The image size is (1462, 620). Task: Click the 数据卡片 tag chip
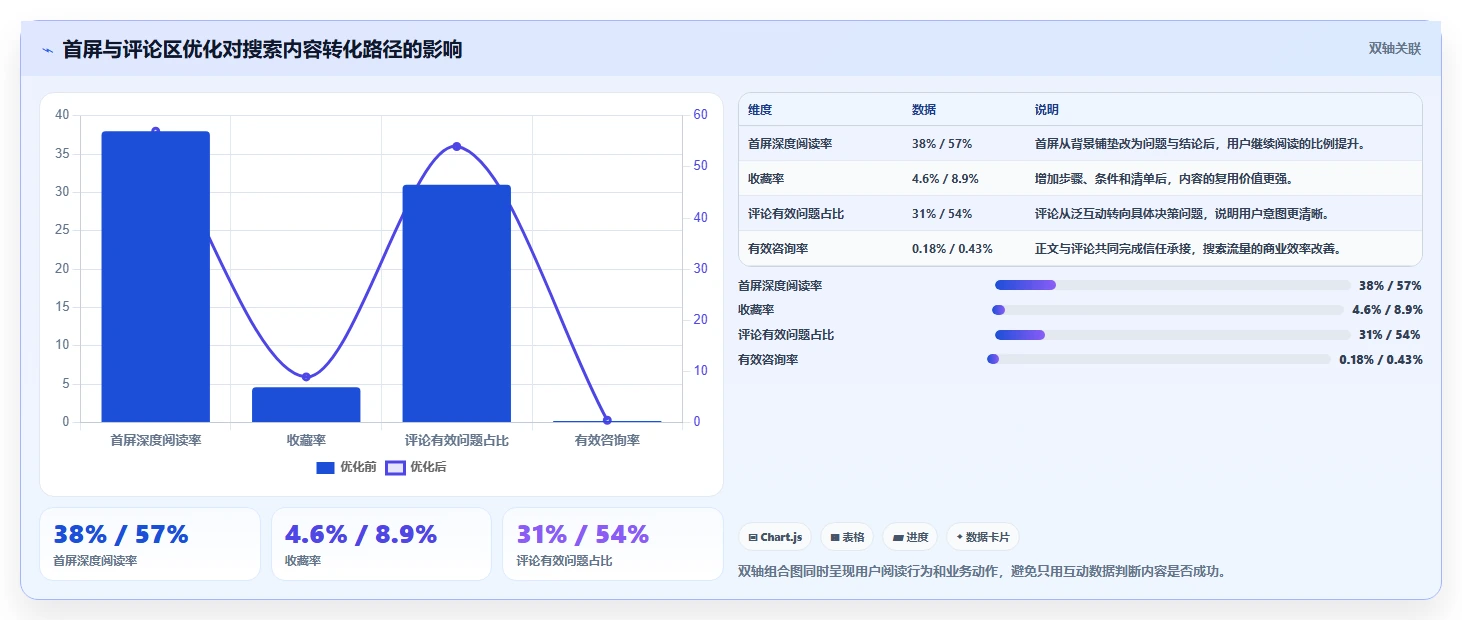(983, 537)
